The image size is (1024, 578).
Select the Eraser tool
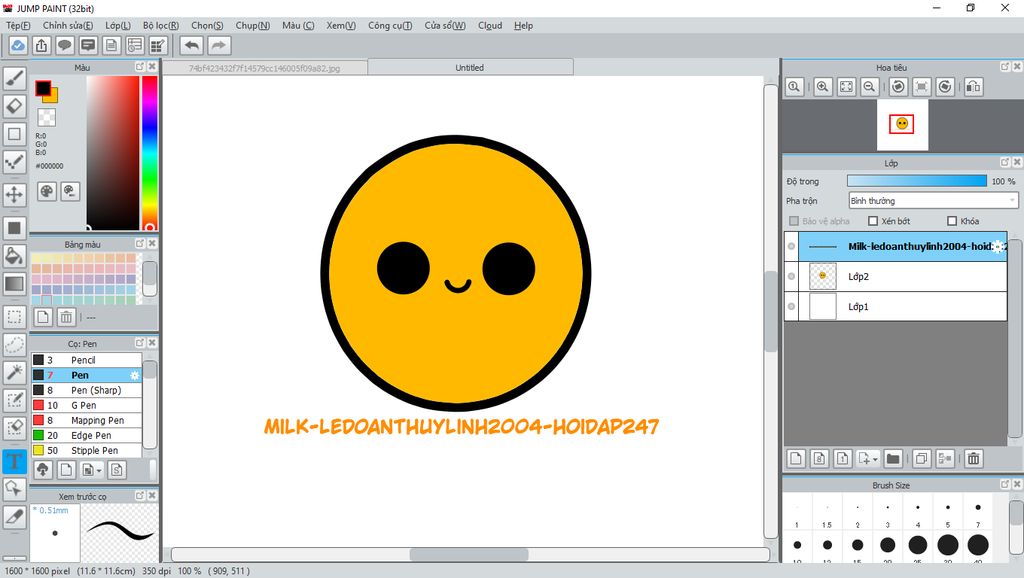14,106
